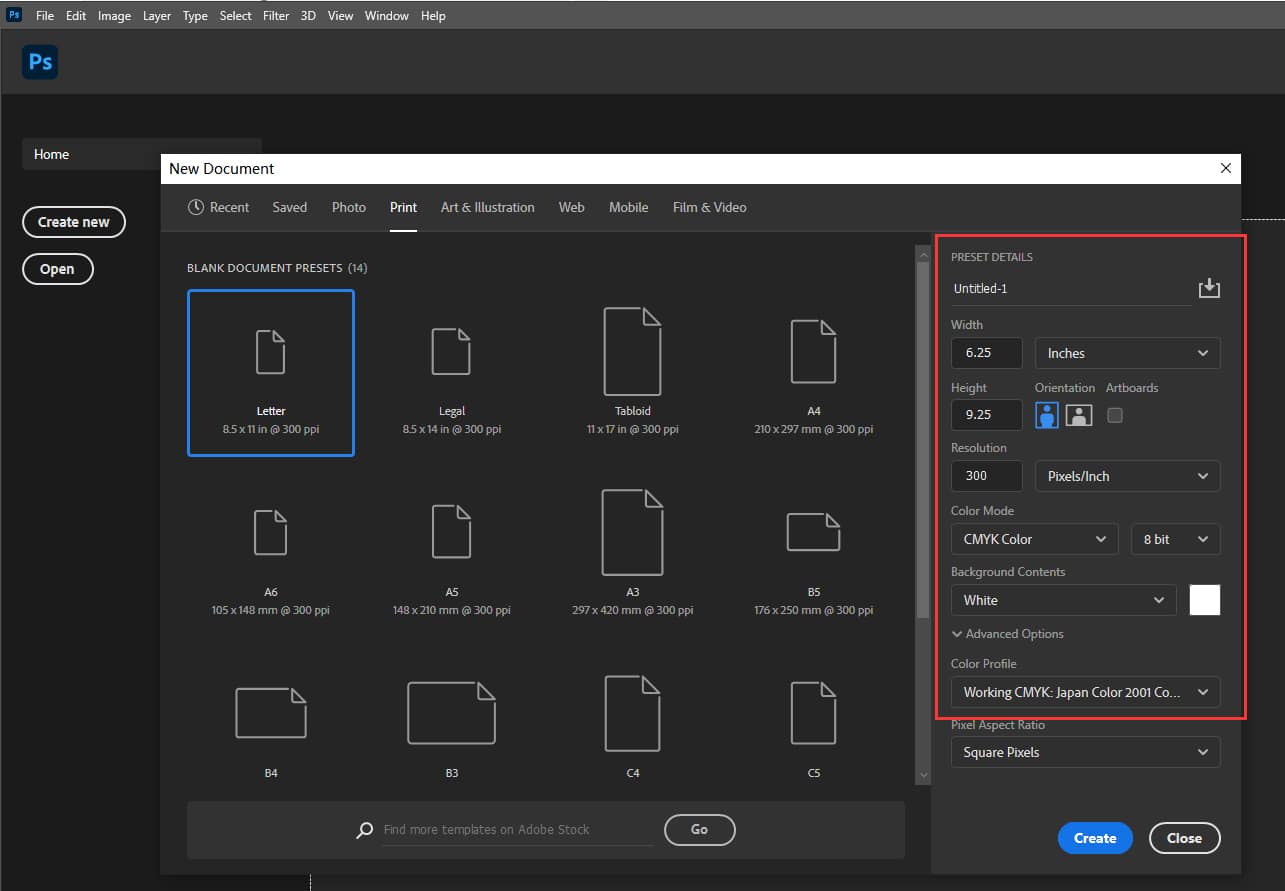Screen dimensions: 1285x891
Task: Switch to the Art & Illustration tab
Action: (x=488, y=207)
